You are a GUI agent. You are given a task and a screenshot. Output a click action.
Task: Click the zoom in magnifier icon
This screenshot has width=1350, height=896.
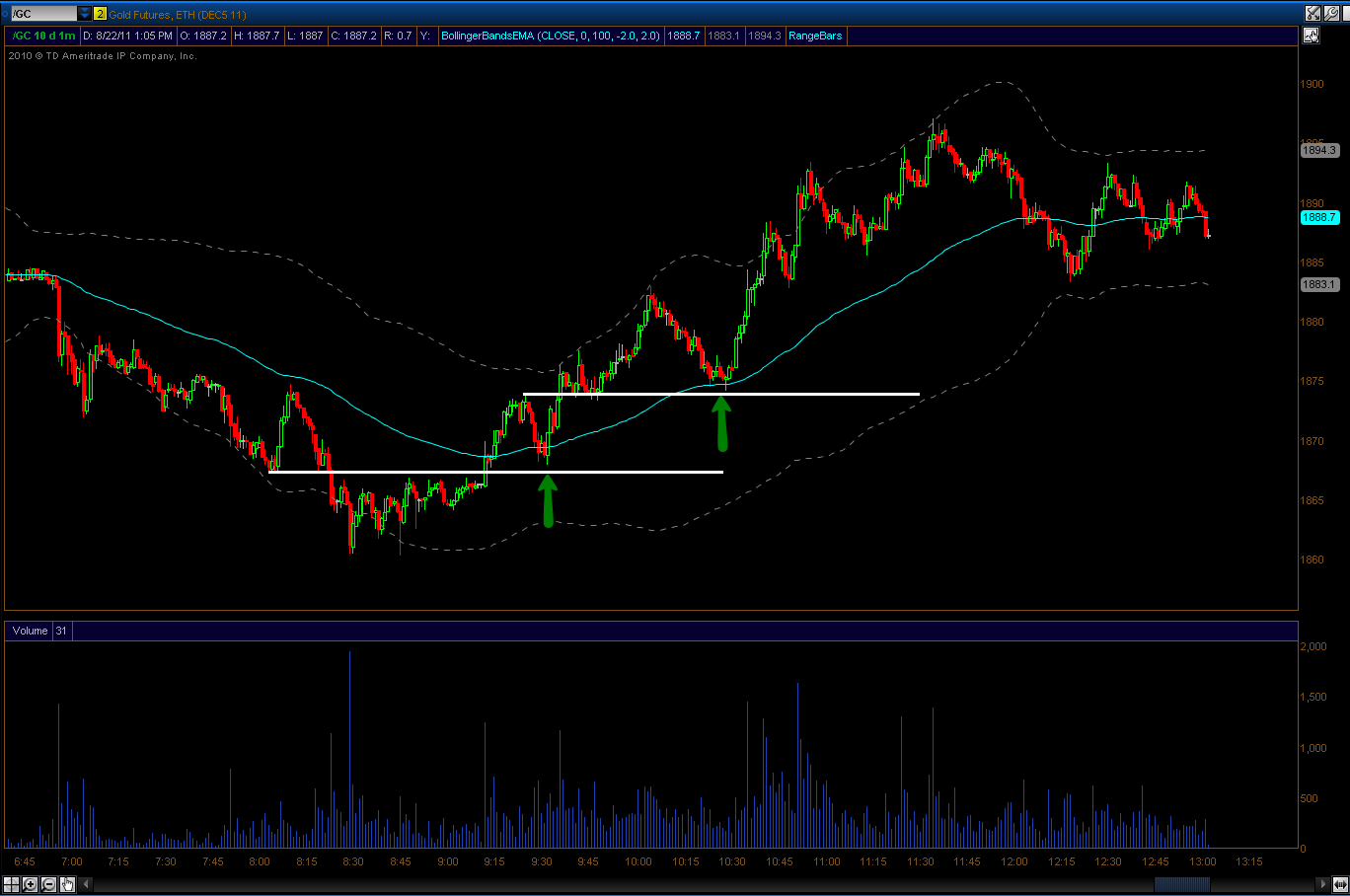[31, 884]
